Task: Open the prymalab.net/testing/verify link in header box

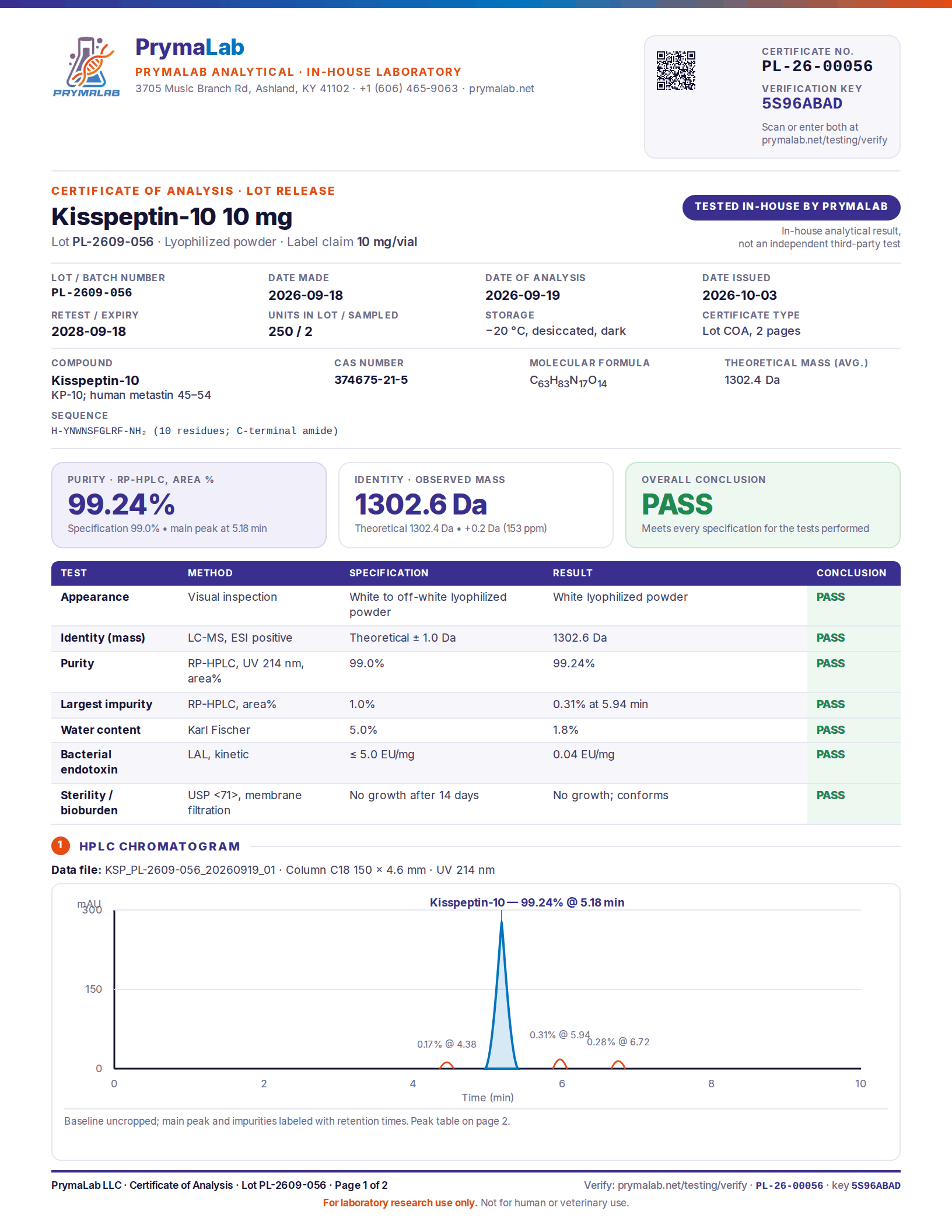Action: (x=824, y=140)
